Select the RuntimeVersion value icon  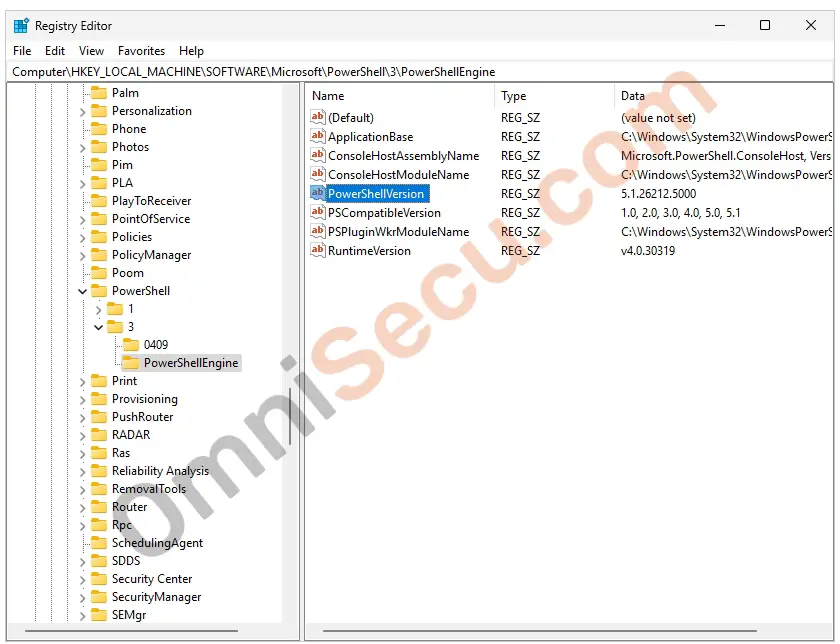318,251
